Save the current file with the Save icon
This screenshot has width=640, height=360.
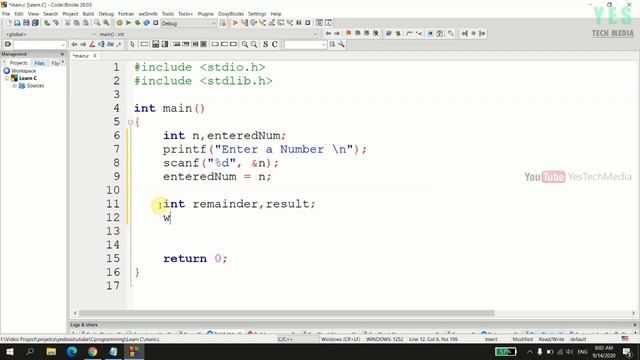26,23
